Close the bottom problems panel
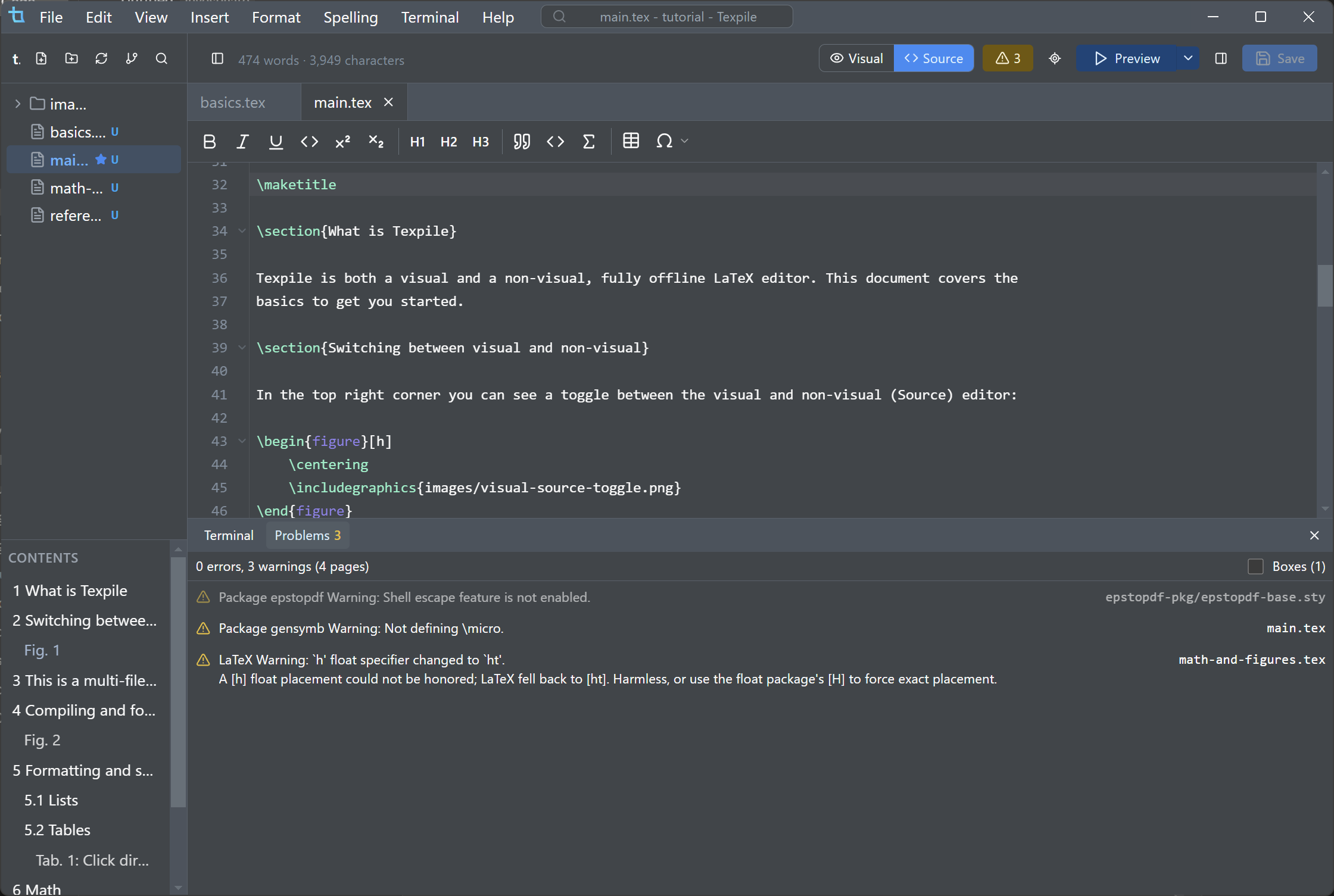1334x896 pixels. 1314,535
